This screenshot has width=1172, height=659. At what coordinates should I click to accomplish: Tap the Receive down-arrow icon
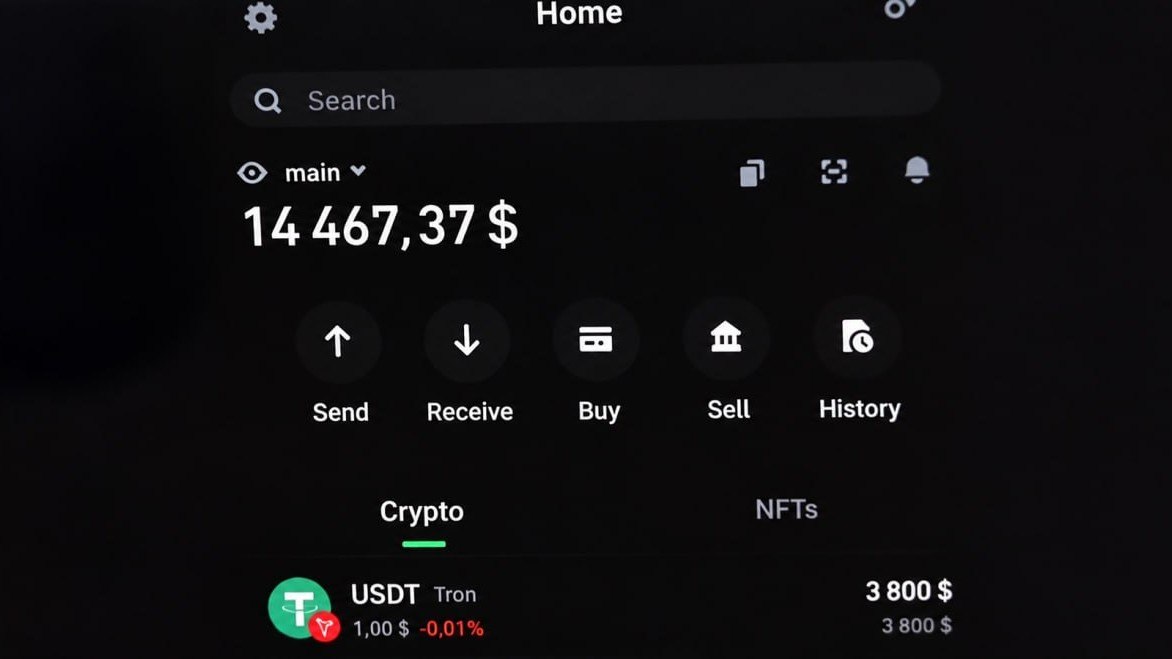pos(467,340)
